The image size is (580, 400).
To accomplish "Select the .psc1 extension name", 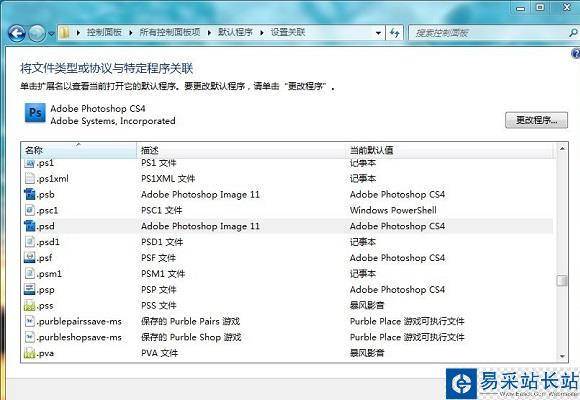I will tap(47, 211).
